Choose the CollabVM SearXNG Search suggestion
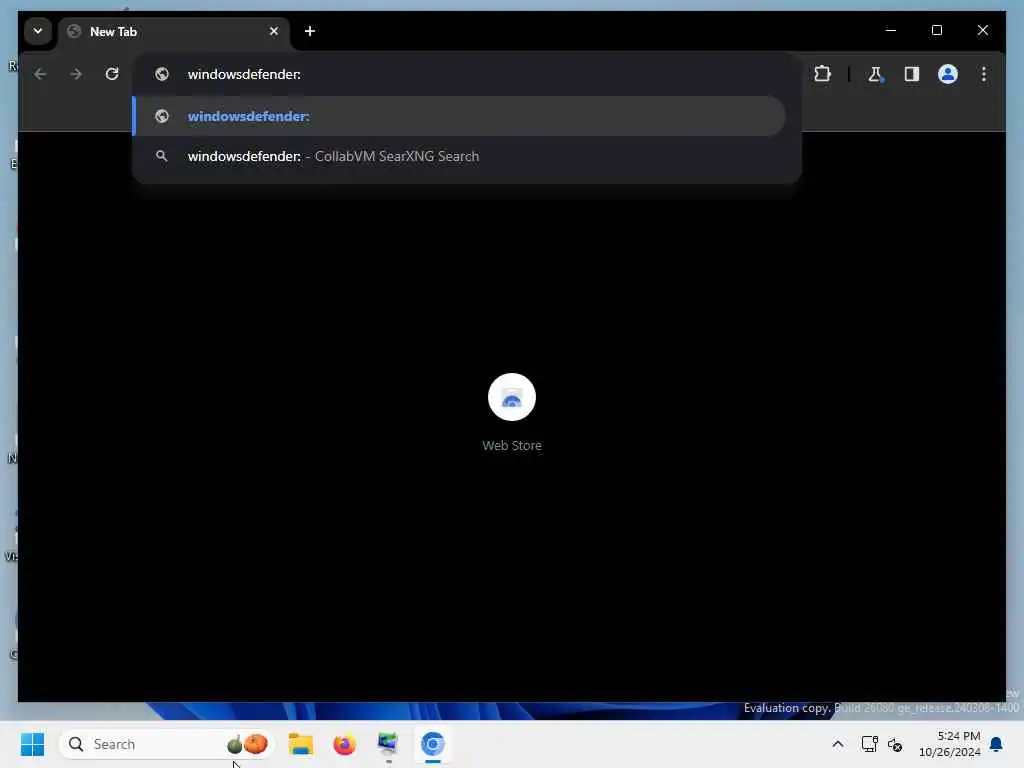Image resolution: width=1024 pixels, height=768 pixels. pos(460,157)
